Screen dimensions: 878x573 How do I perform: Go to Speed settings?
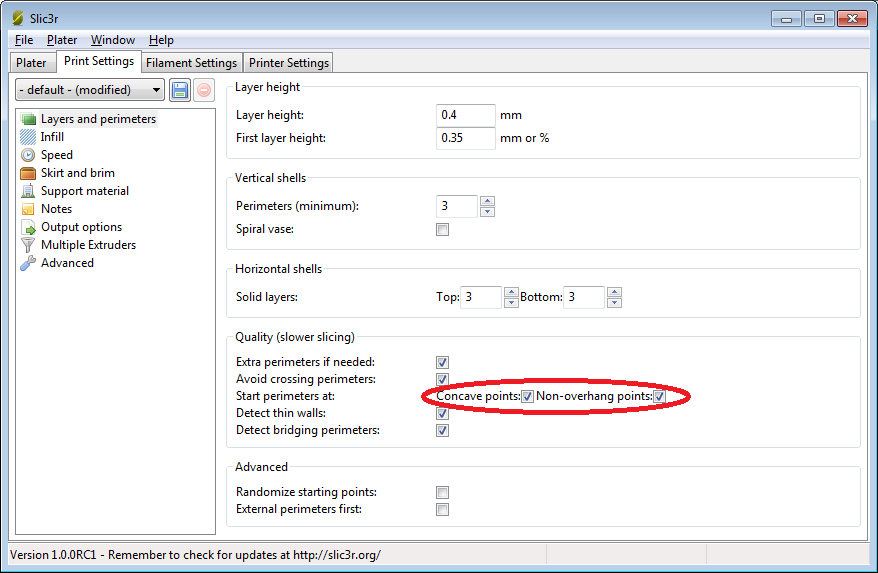click(57, 155)
